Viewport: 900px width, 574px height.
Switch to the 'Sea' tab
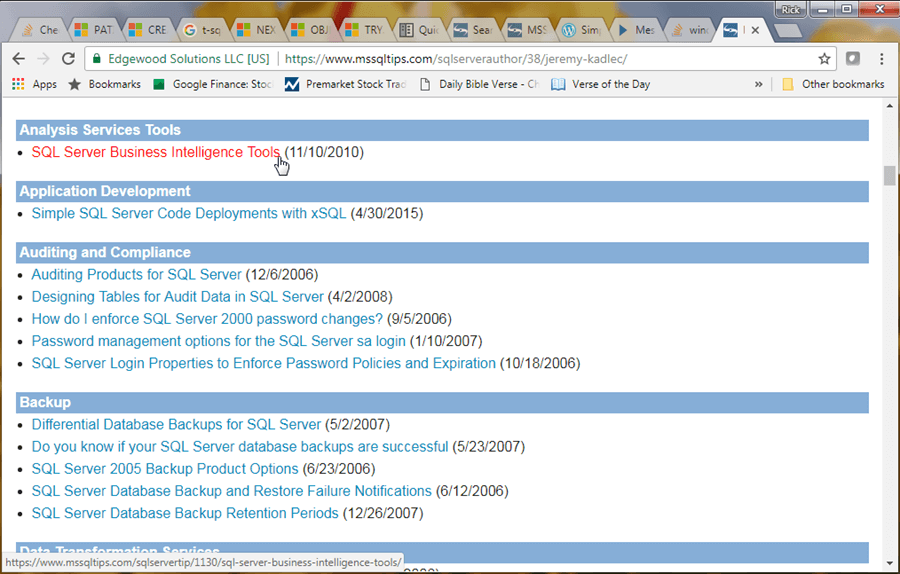[x=472, y=30]
